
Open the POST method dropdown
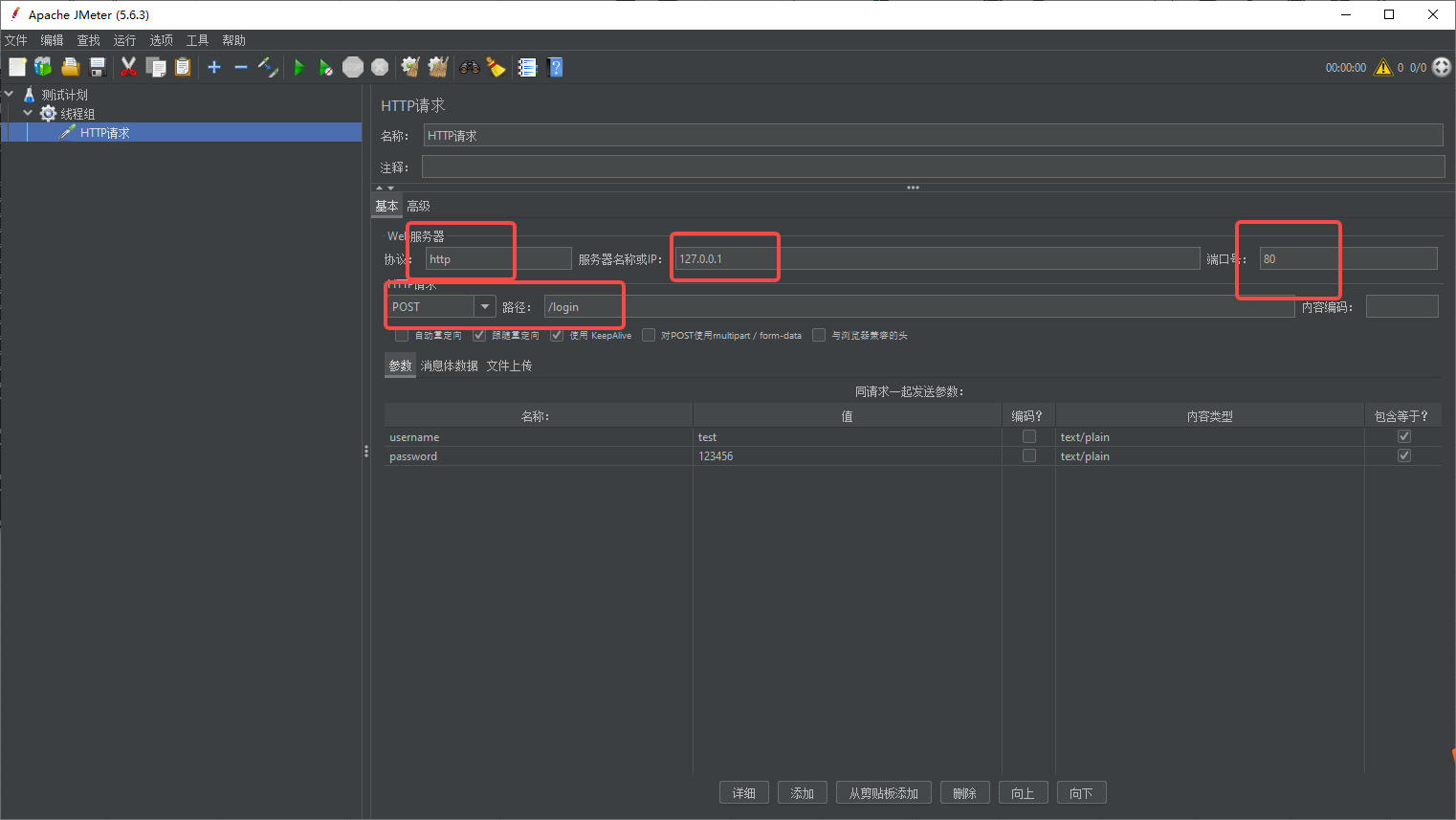point(485,306)
